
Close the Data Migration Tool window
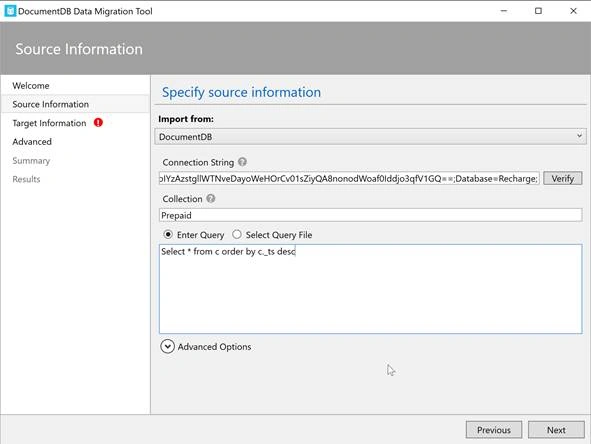[573, 11]
